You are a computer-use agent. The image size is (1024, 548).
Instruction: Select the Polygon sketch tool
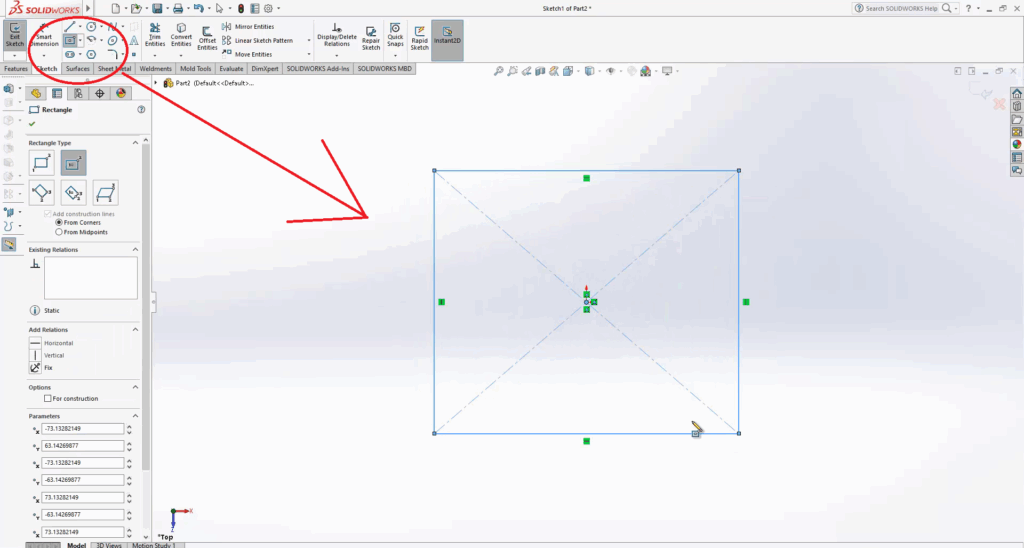tap(91, 54)
